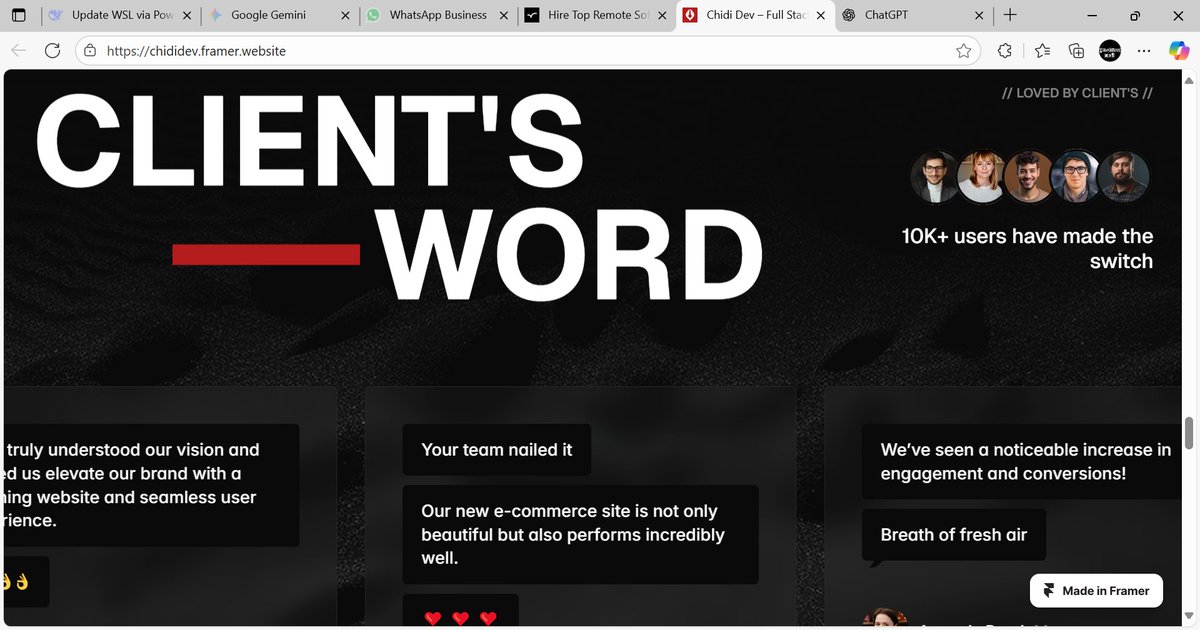Click the OK hand emoji bubble
This screenshot has height=630, width=1200.
(x=25, y=581)
